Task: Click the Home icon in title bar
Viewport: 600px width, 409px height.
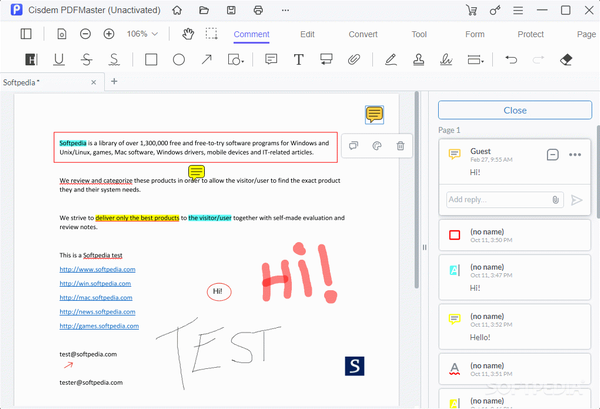Action: (x=177, y=10)
